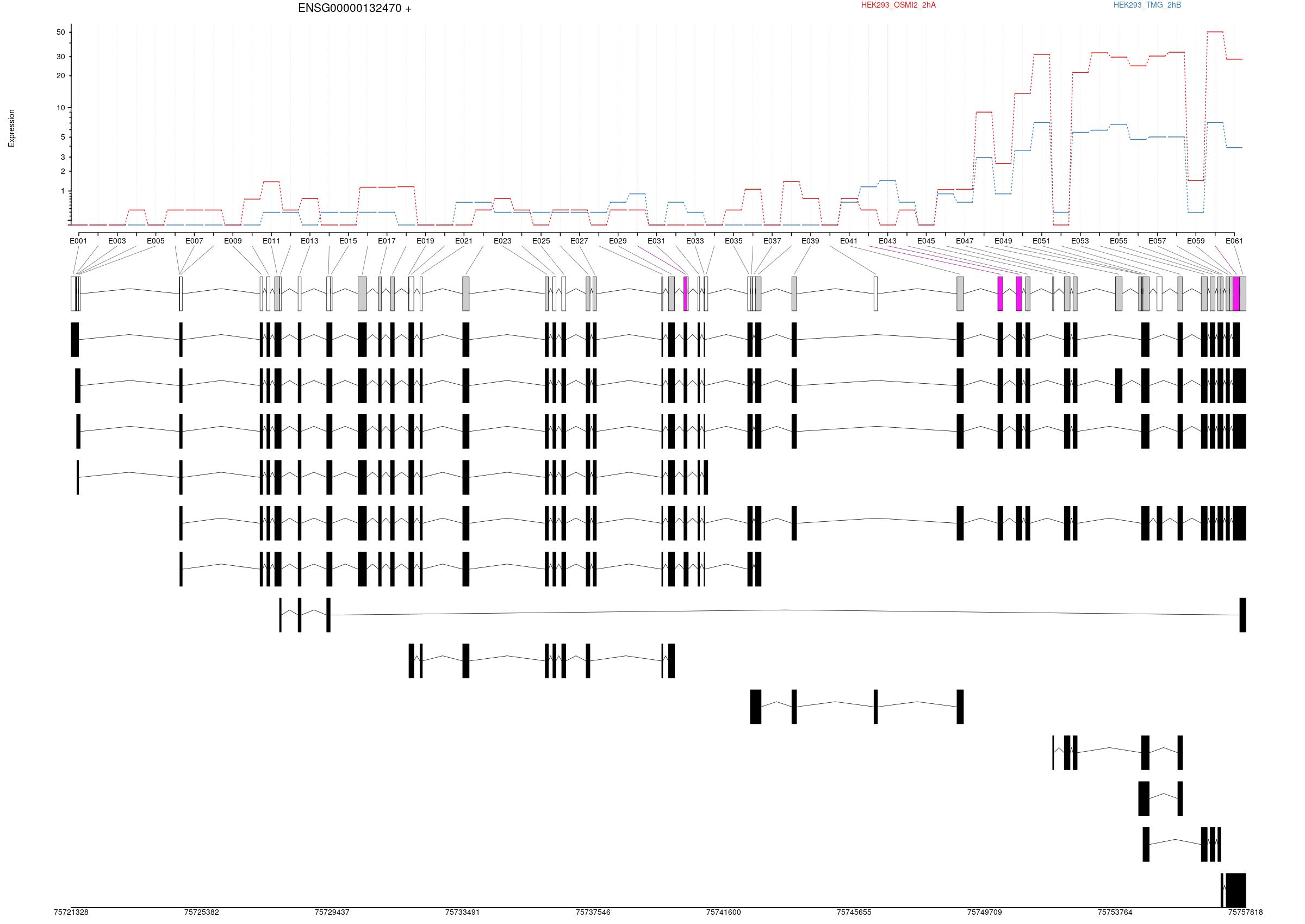Select the HEK293_TMG_2hB legend label
The height and width of the screenshot is (924, 1305).
1147,5
